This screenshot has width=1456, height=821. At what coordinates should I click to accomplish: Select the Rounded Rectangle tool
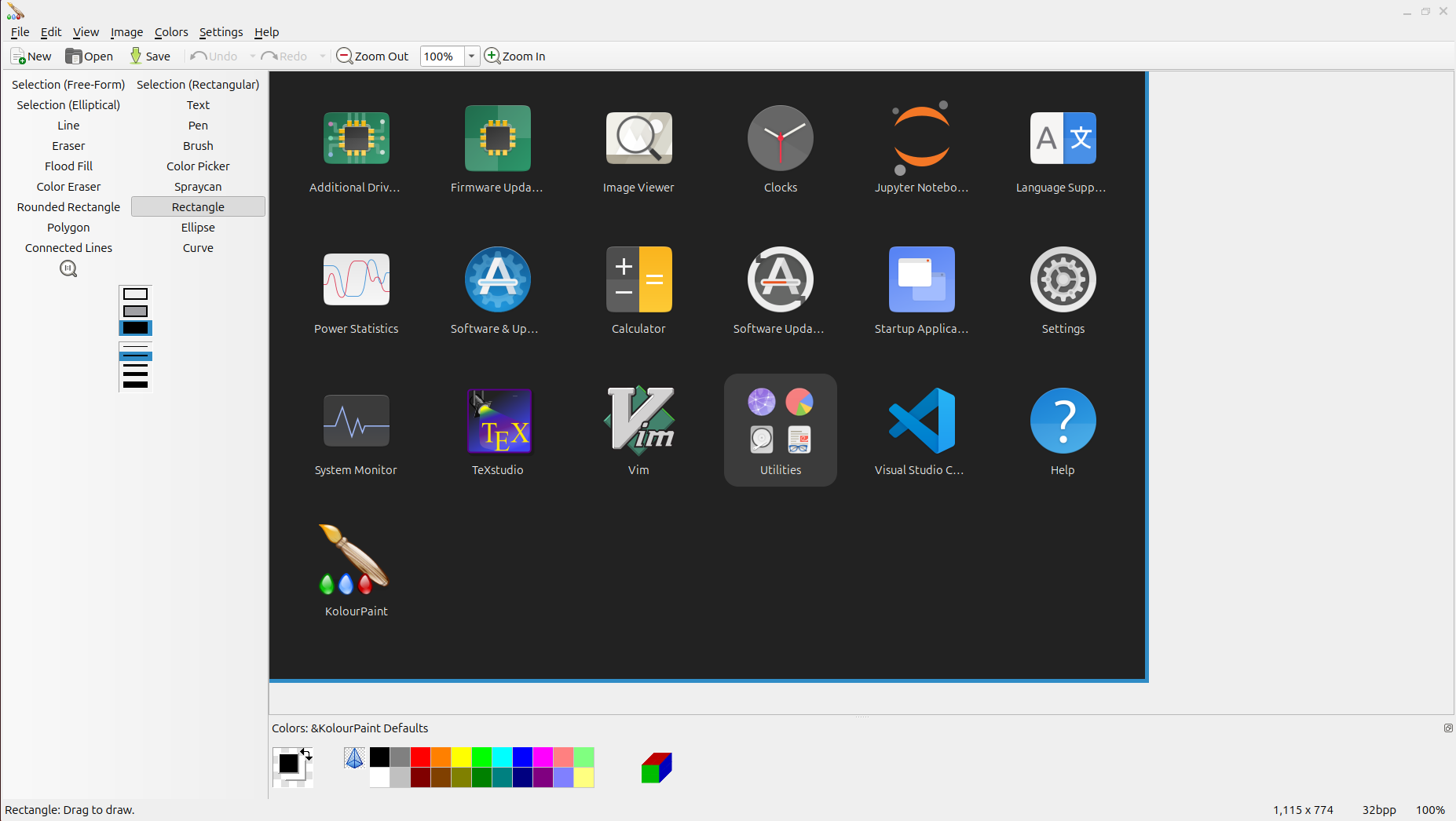click(x=68, y=207)
